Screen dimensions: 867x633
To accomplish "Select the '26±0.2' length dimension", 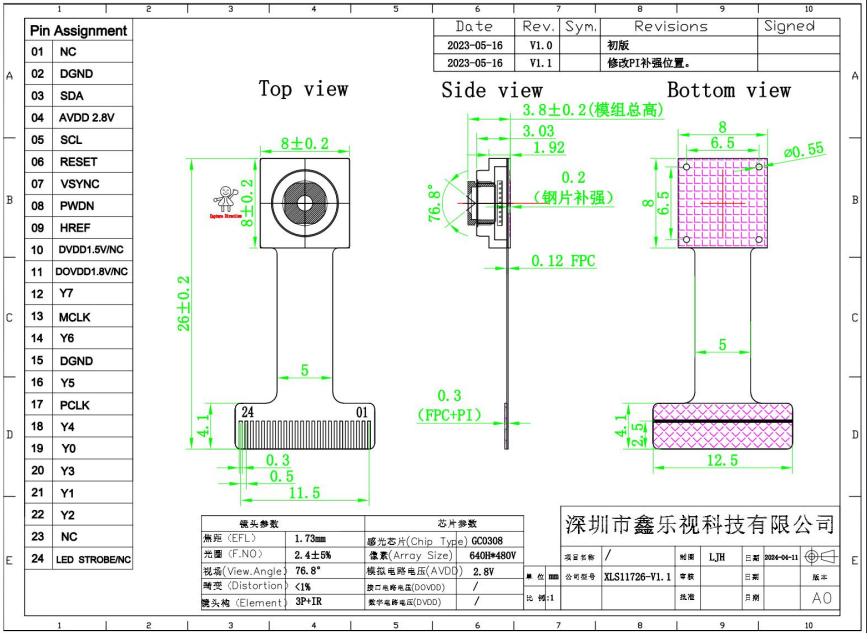I will [x=184, y=304].
